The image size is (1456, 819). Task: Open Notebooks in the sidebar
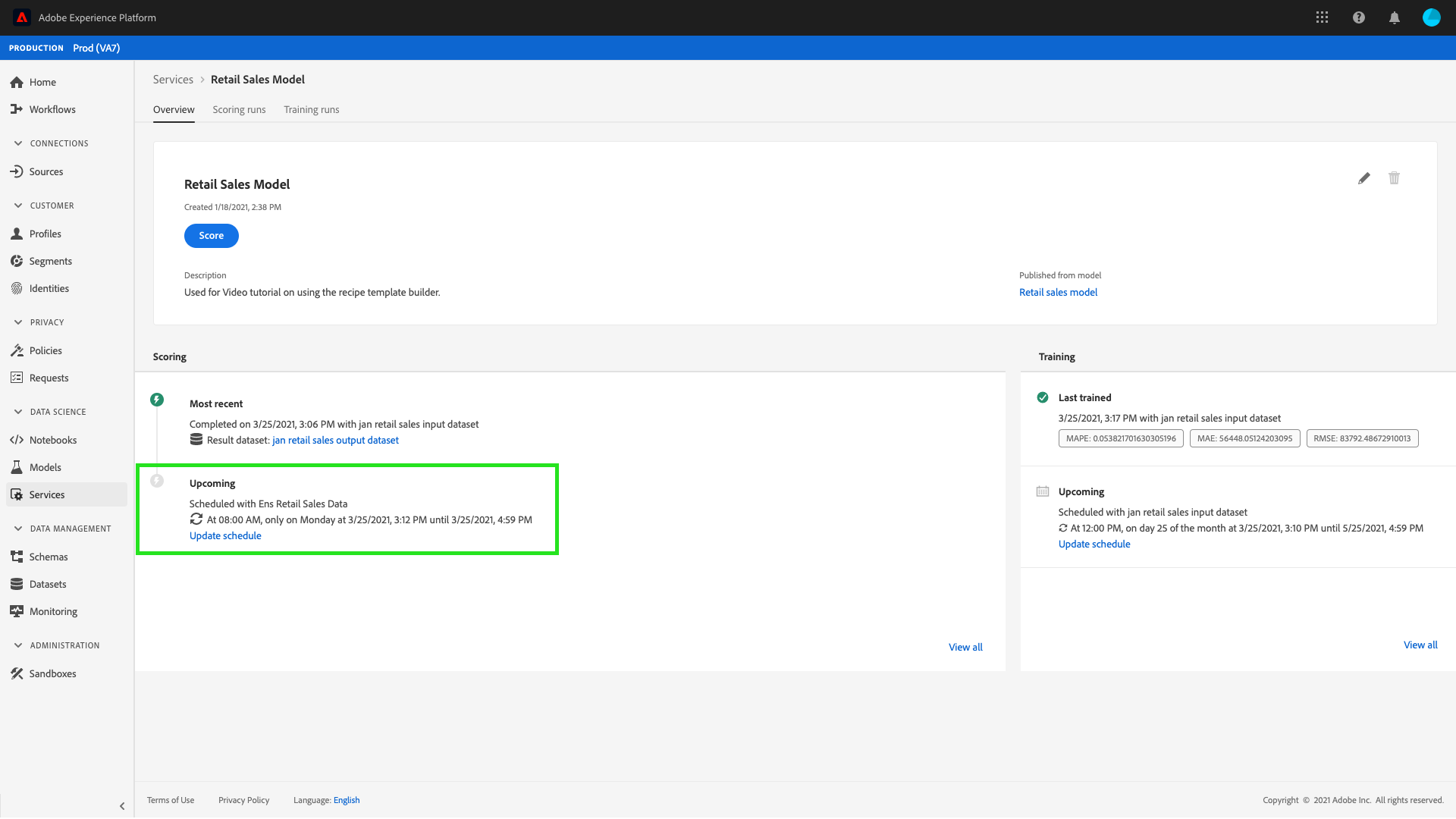tap(52, 440)
